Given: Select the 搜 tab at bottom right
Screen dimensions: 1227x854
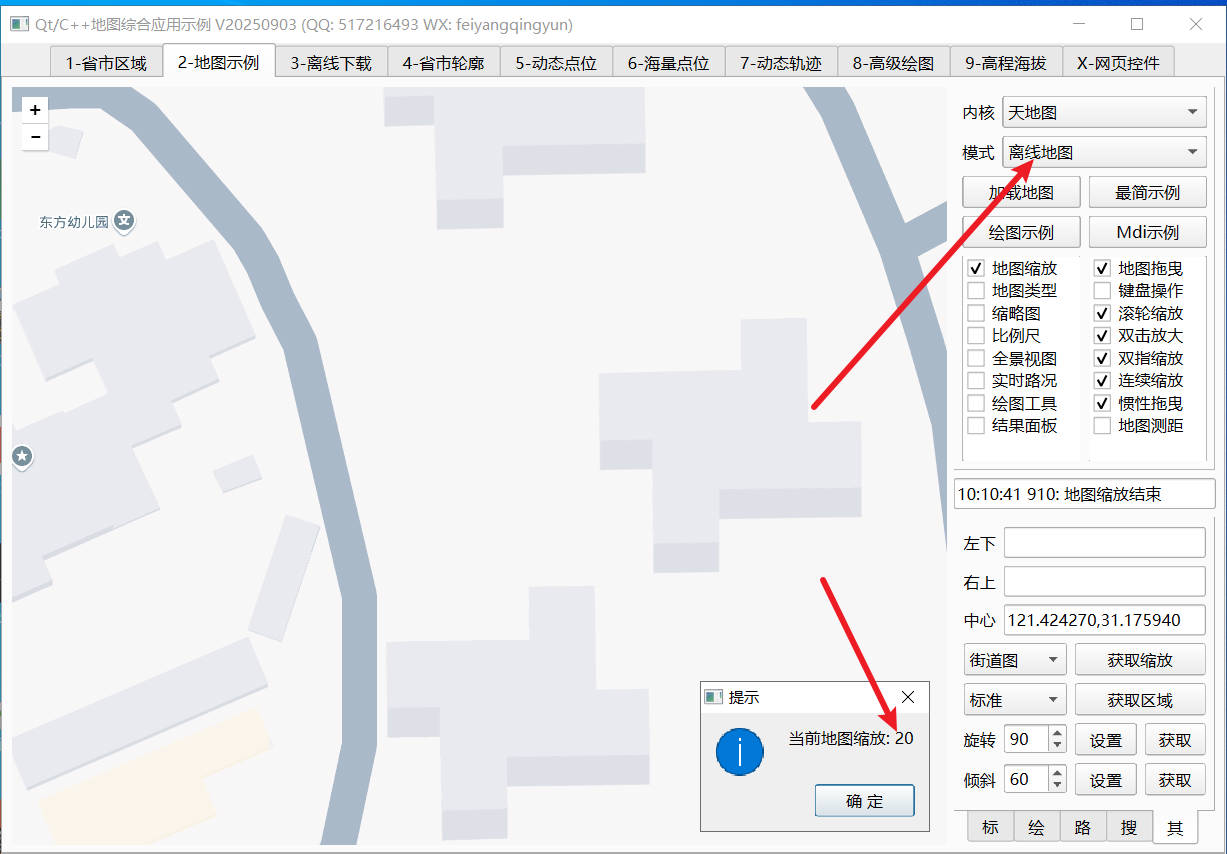Looking at the screenshot, I should coord(1129,827).
